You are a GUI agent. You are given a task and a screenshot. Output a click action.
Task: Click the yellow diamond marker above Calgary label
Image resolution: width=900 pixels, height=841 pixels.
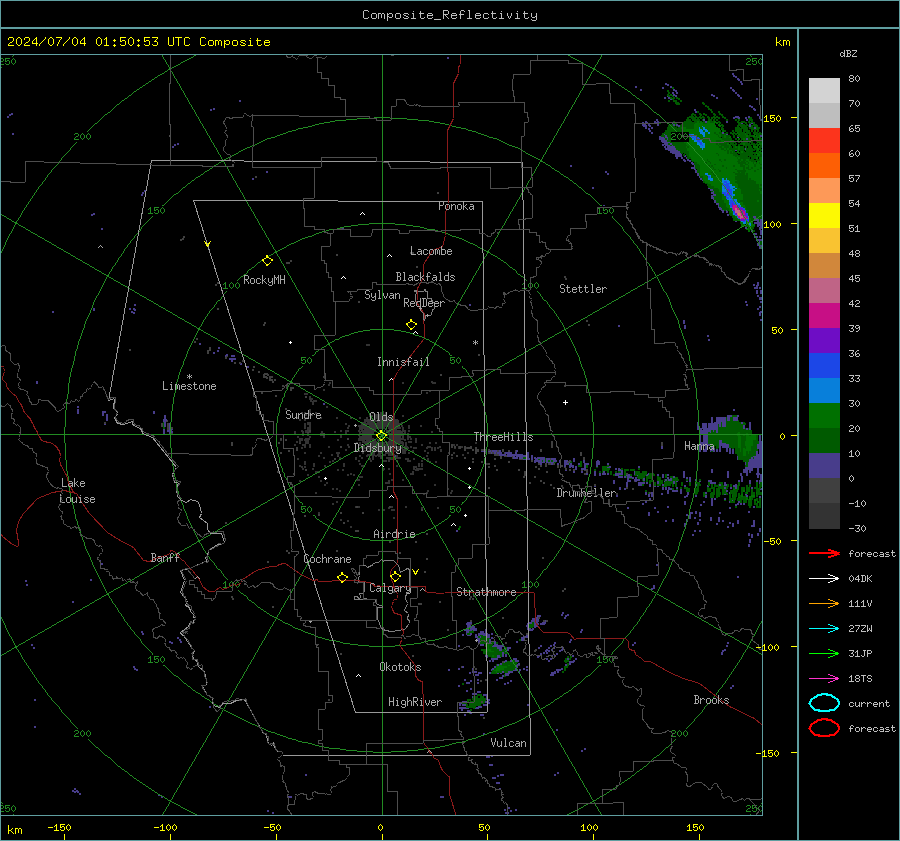coord(395,576)
